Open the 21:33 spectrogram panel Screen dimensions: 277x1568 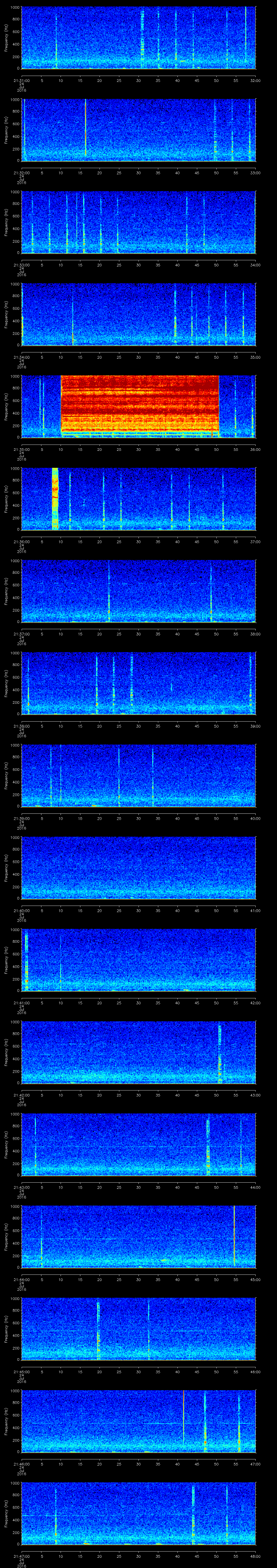tap(139, 222)
